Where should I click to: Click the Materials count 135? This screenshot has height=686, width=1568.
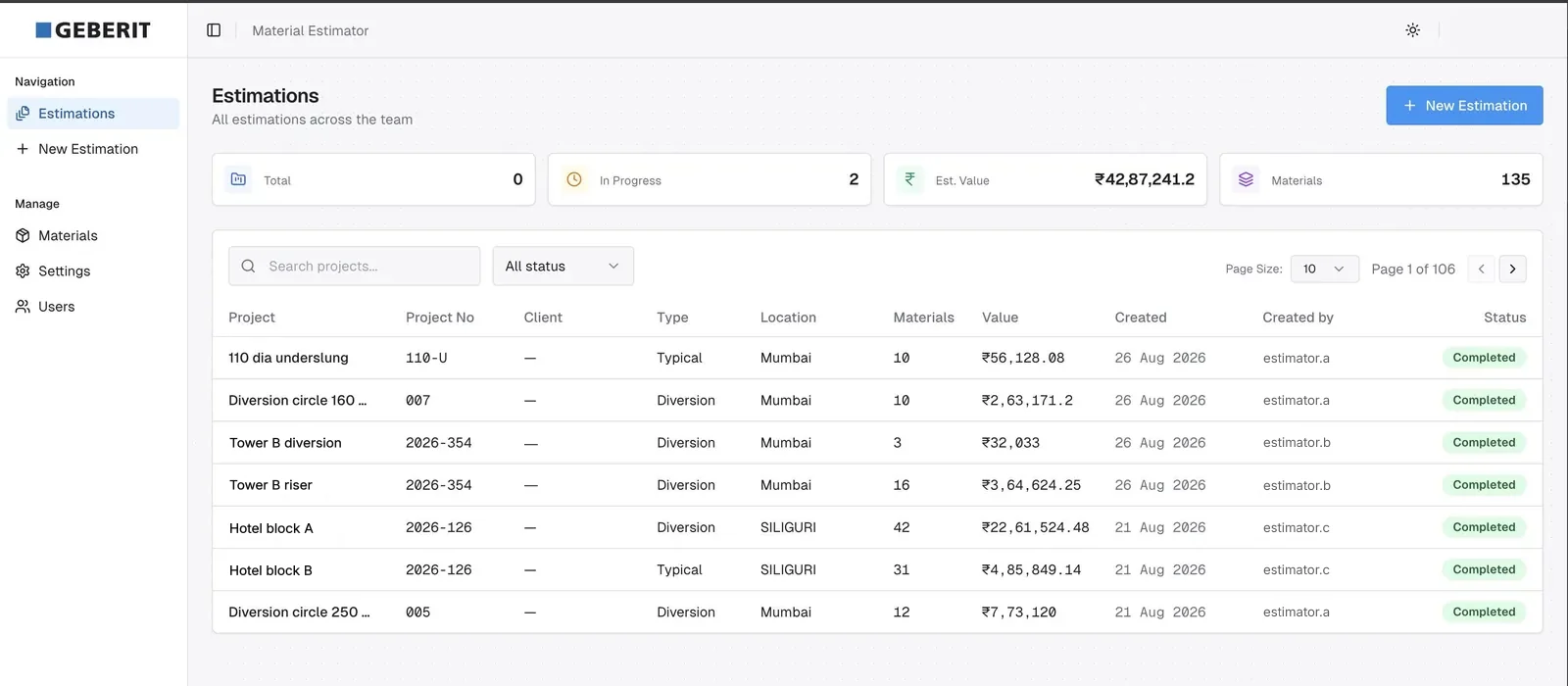(x=1515, y=179)
